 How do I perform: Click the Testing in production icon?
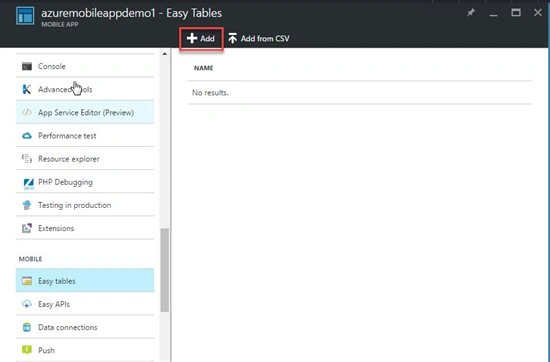(x=27, y=205)
